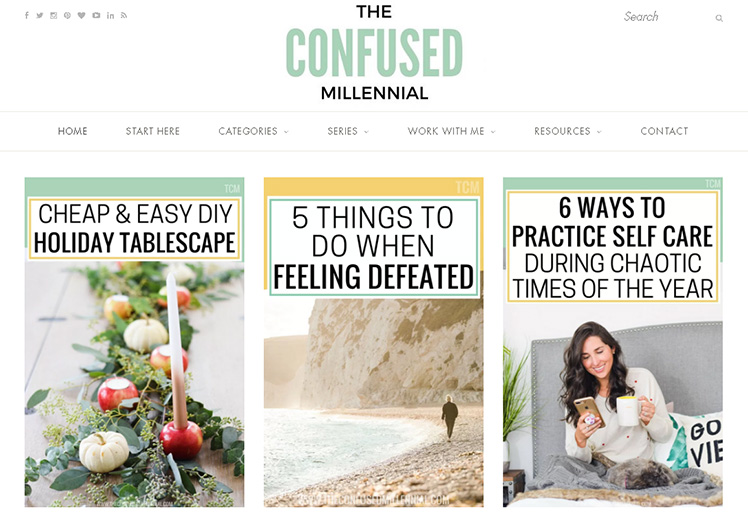748x517 pixels.
Task: Open the Feeling Defeated post thumbnail
Action: [374, 342]
